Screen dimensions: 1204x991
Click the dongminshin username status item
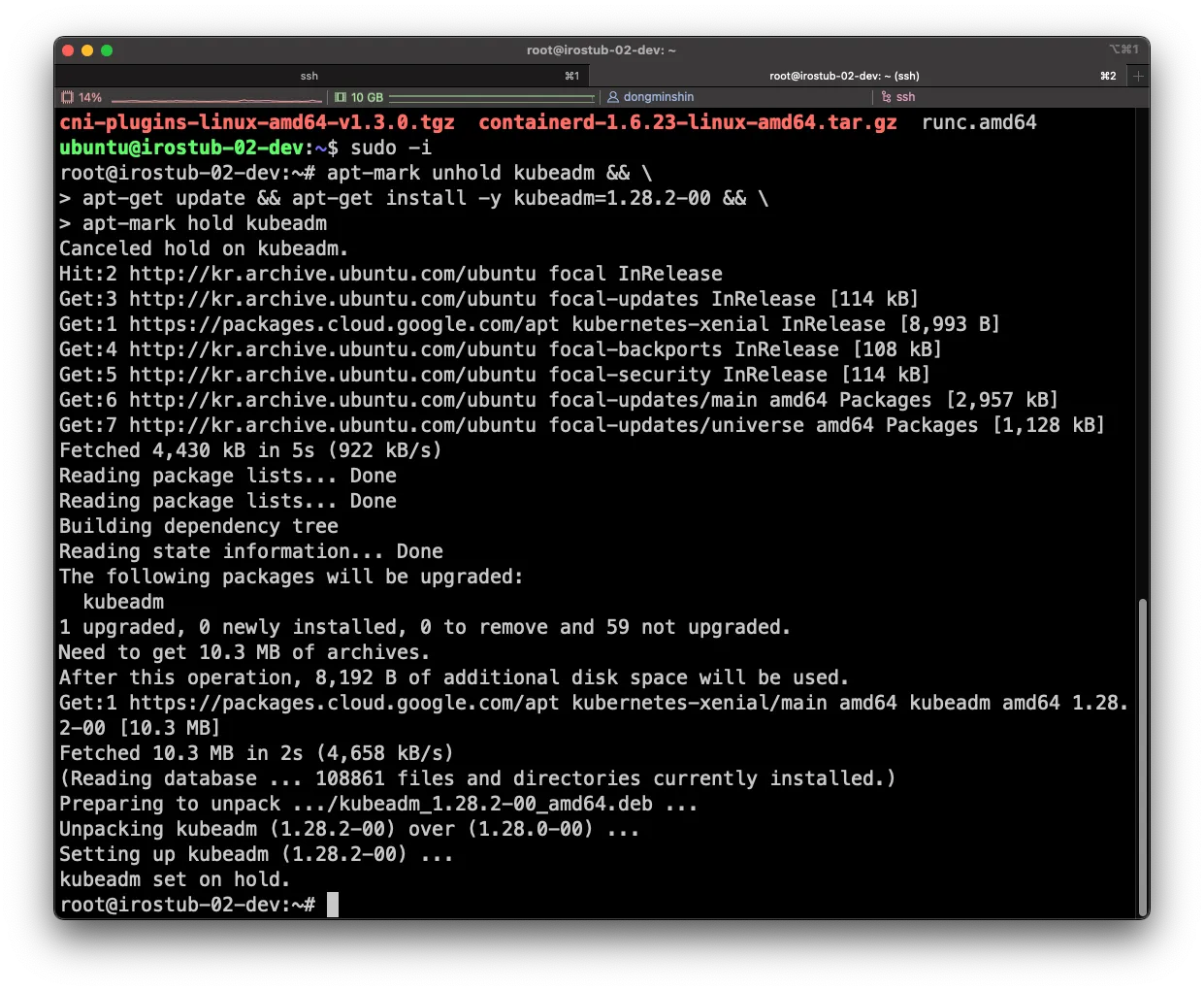click(x=658, y=97)
